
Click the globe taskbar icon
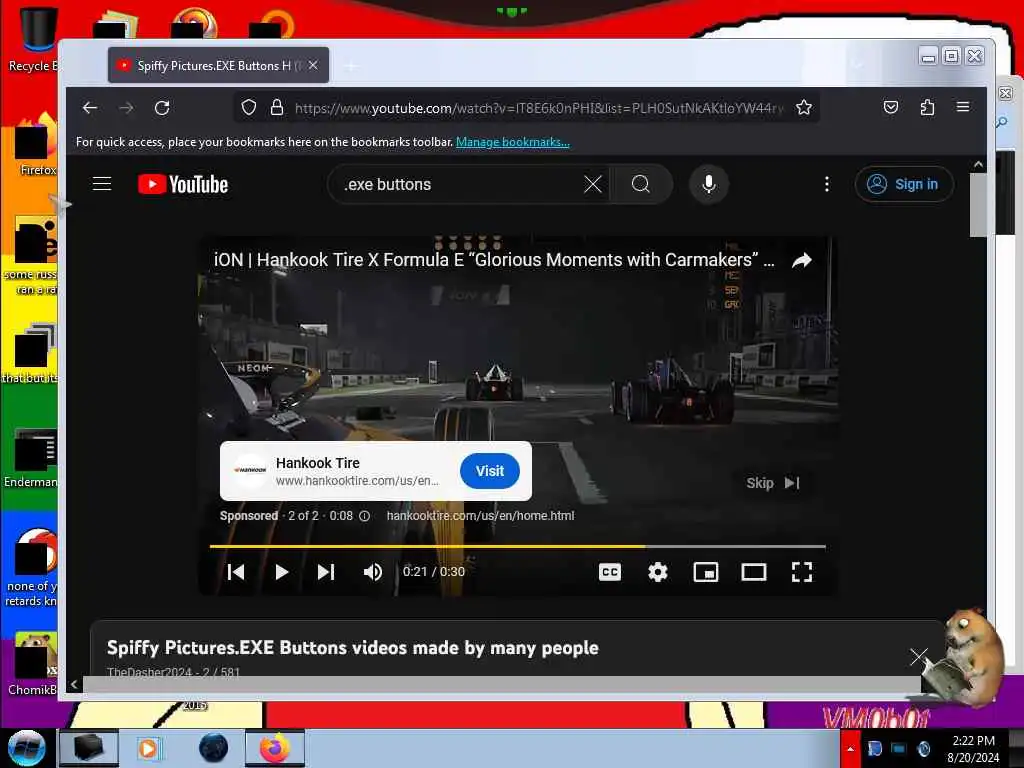pyautogui.click(x=214, y=748)
